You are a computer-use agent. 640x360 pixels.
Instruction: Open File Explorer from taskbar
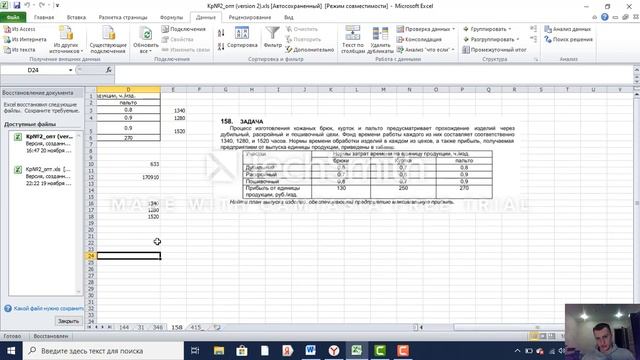click(x=219, y=351)
